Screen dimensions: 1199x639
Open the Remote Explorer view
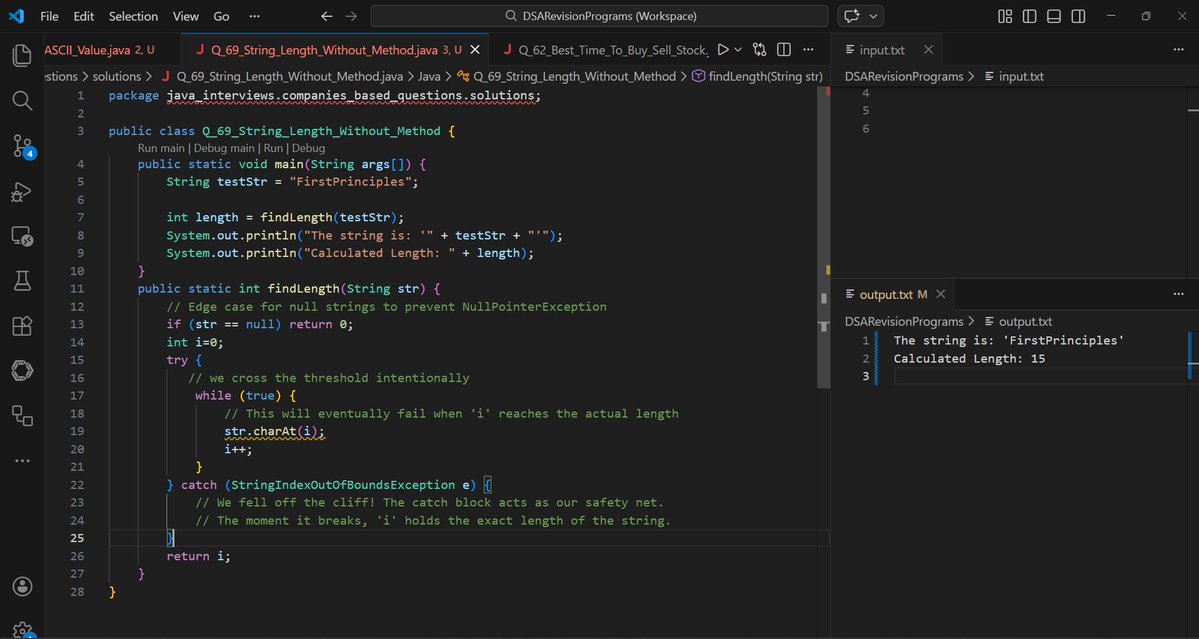coord(22,235)
